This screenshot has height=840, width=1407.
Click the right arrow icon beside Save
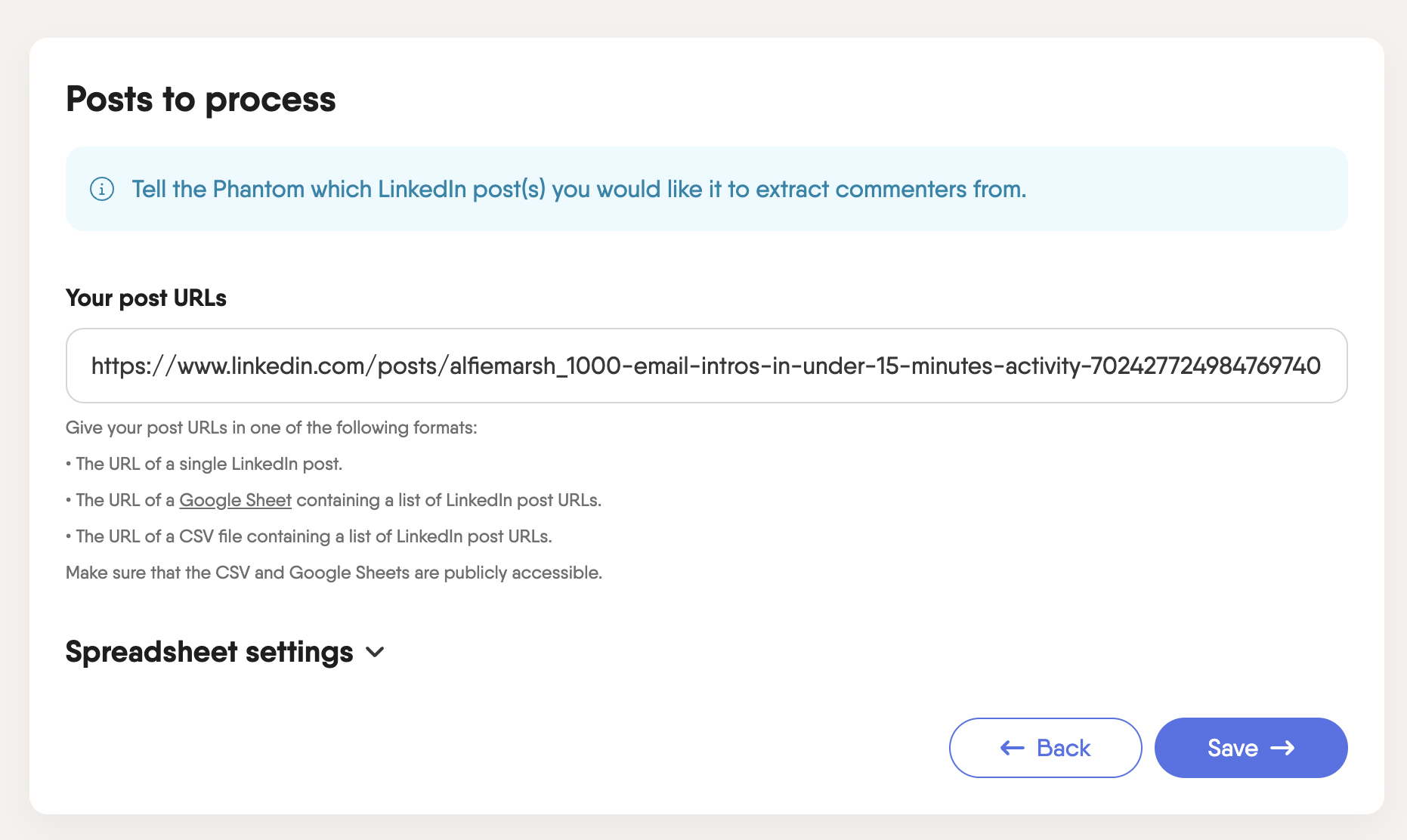click(1282, 748)
